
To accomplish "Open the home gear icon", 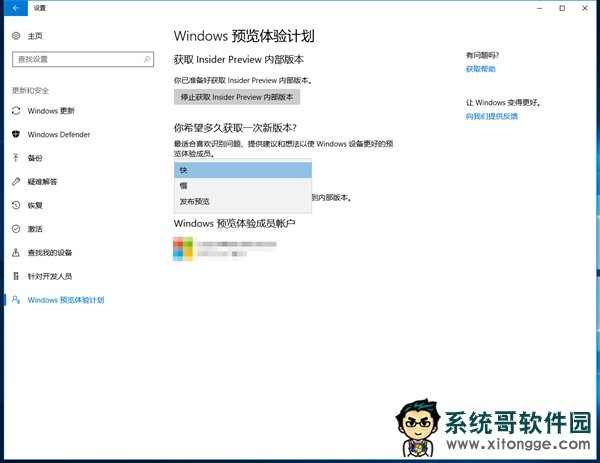I will pos(16,36).
